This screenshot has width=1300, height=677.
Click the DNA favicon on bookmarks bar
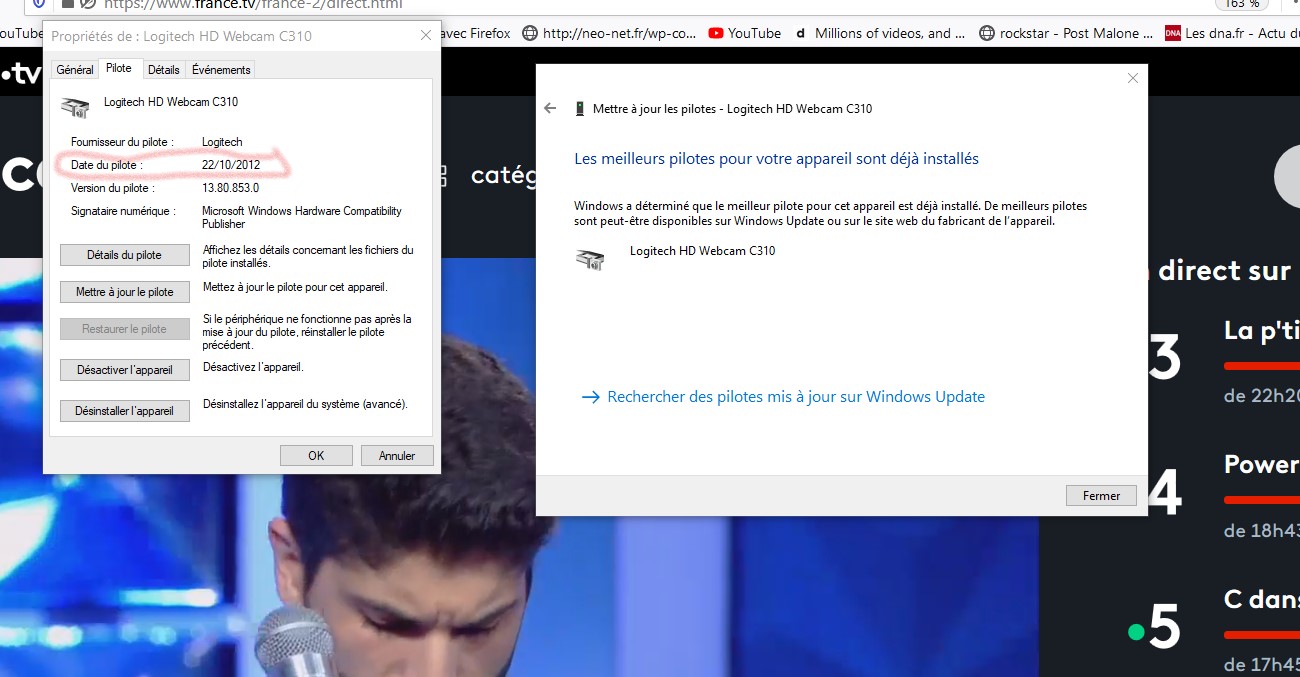[x=1172, y=33]
